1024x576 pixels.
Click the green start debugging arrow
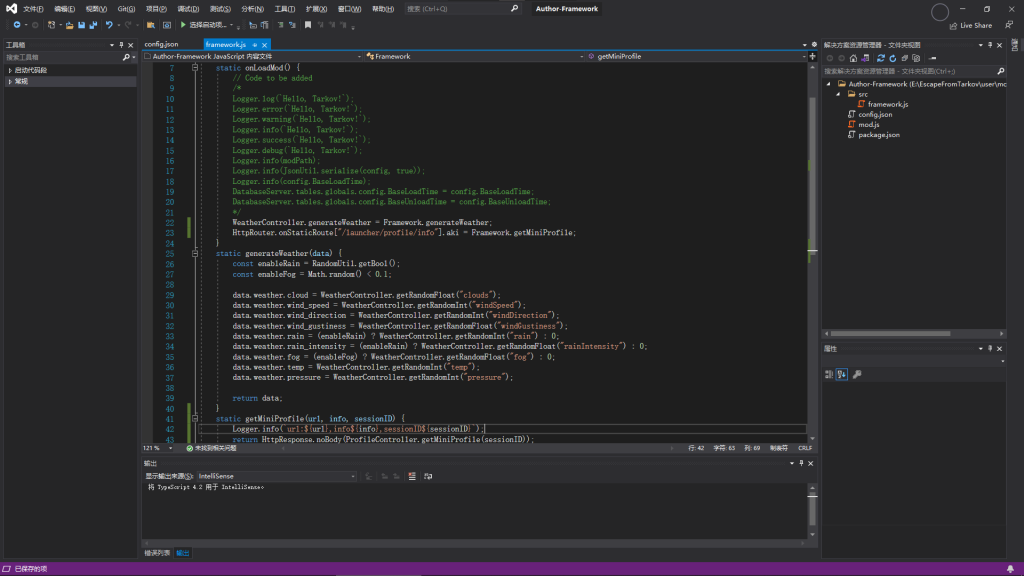click(x=183, y=25)
